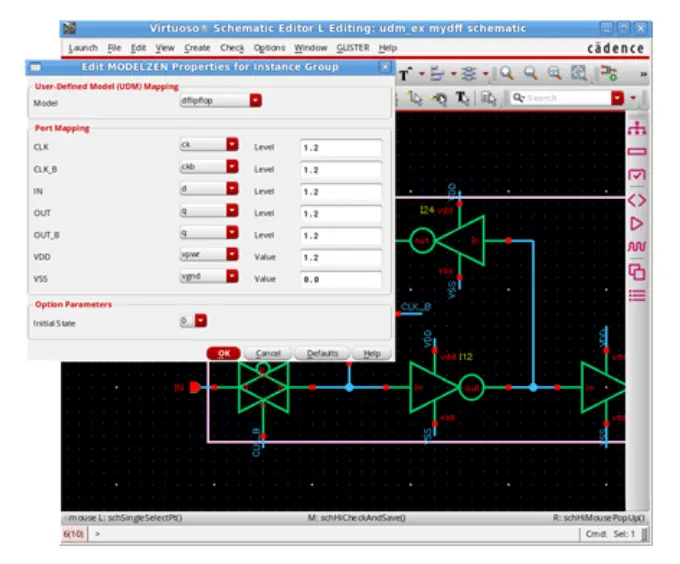Open the Launch menu
The height and width of the screenshot is (564, 680).
pyautogui.click(x=83, y=48)
